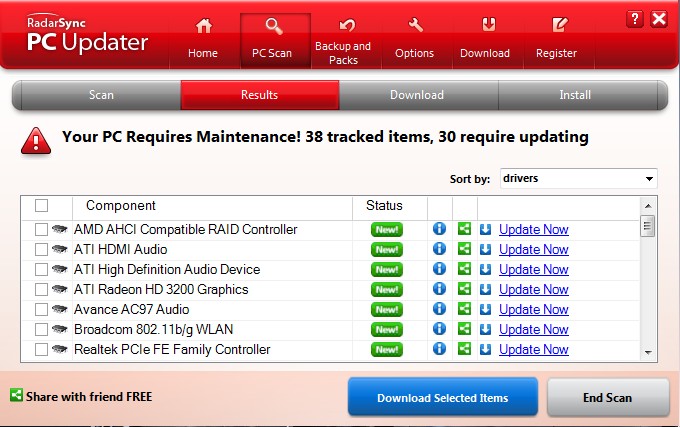Screen dimensions: 680x427
Task: Open info icon for ATI Radeon HD 3200 Graphics
Action: 439,288
